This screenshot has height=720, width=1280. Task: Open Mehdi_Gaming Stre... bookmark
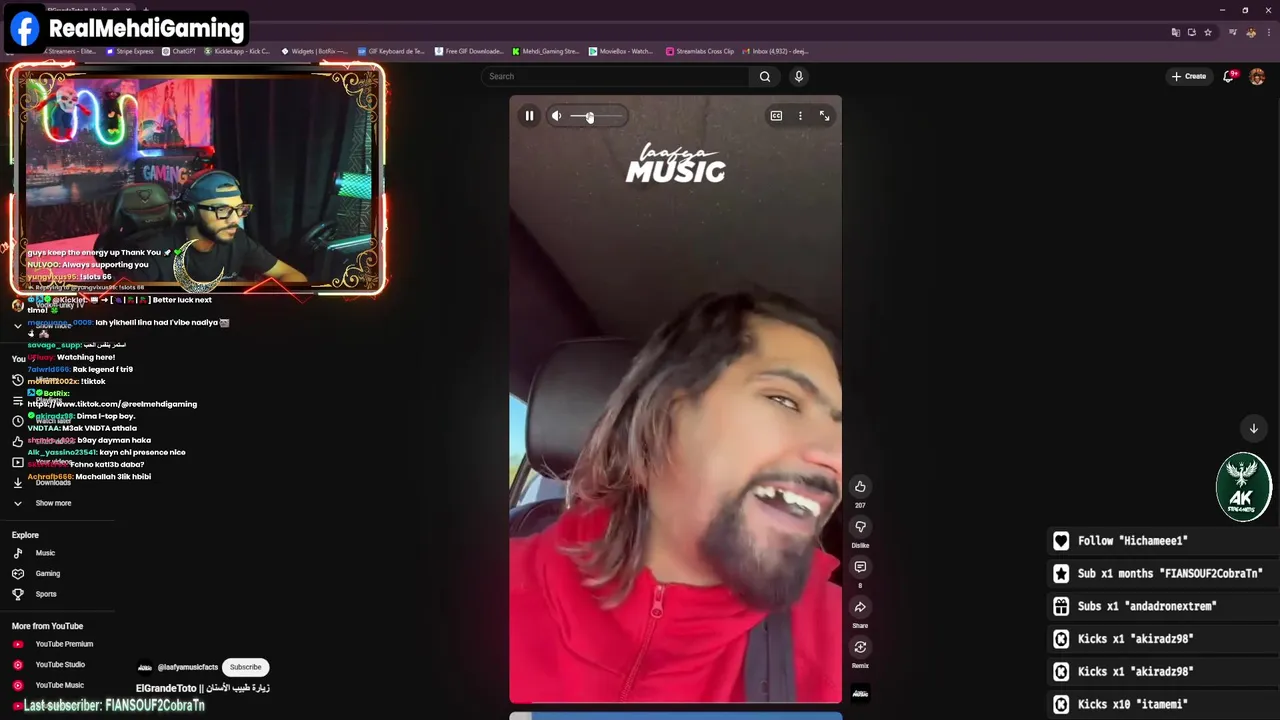point(545,51)
